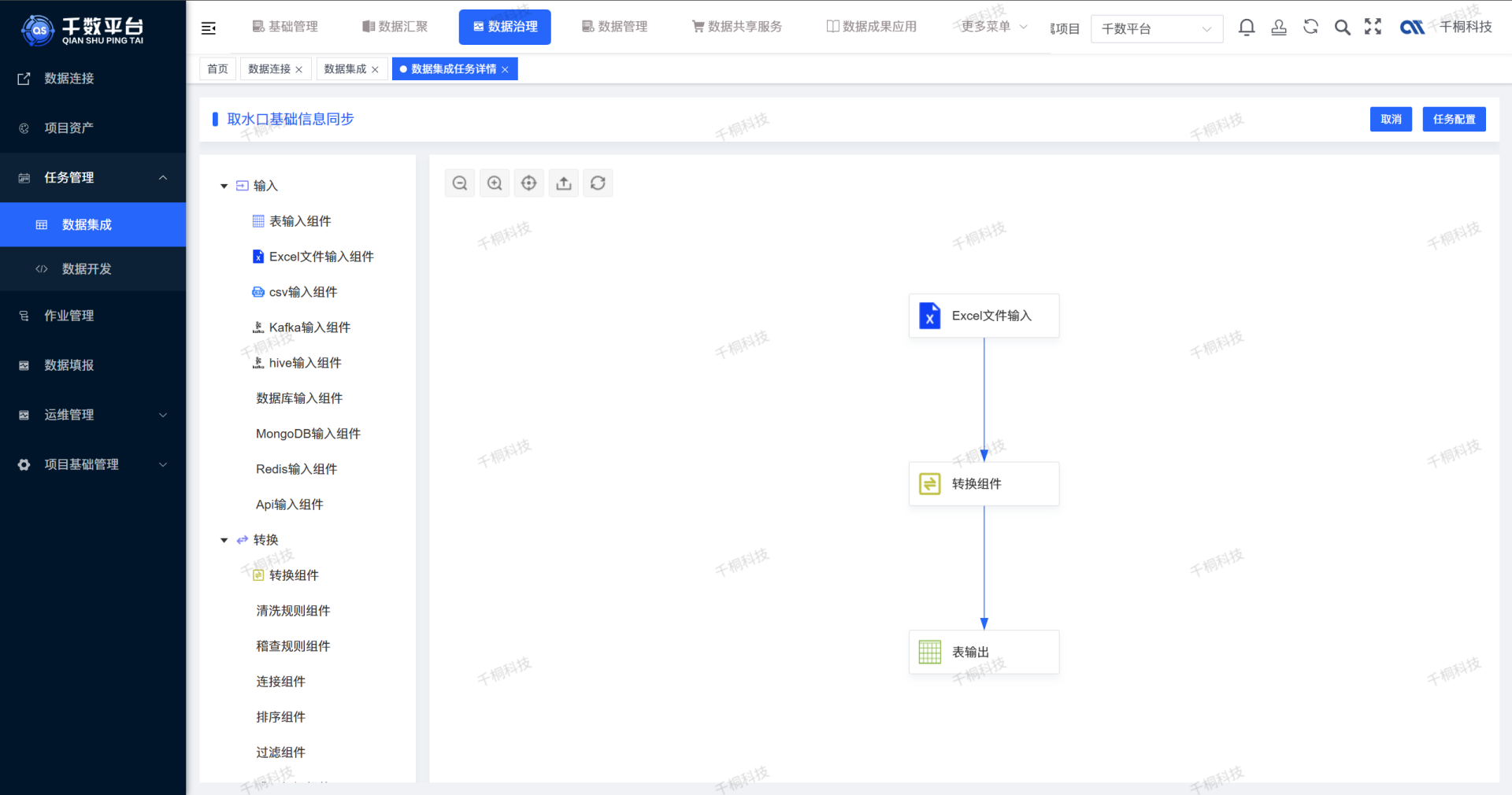Select 数据集成 in the sidebar
The width and height of the screenshot is (1512, 795).
coord(93,225)
